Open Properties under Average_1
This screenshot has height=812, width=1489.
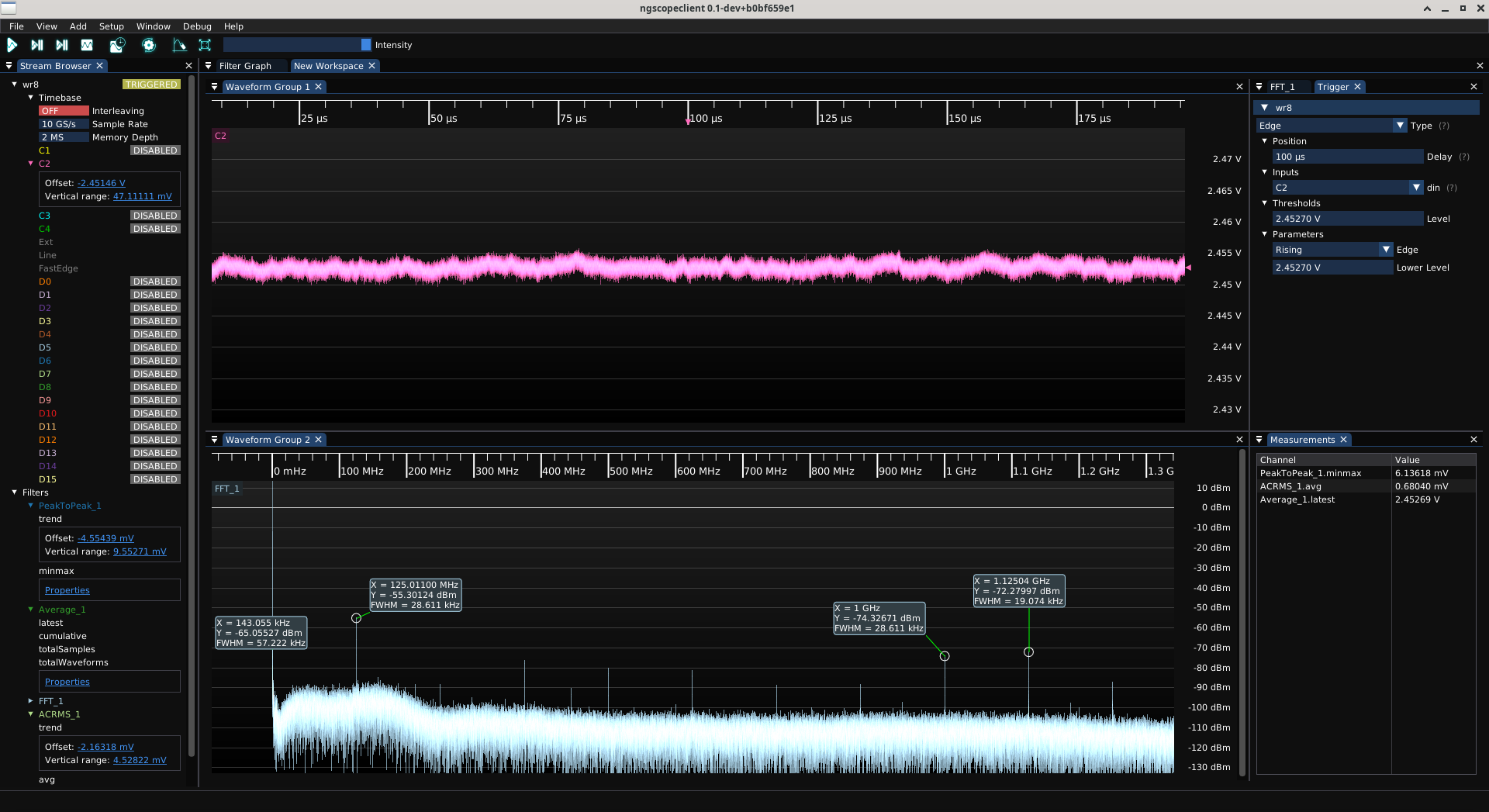click(67, 682)
